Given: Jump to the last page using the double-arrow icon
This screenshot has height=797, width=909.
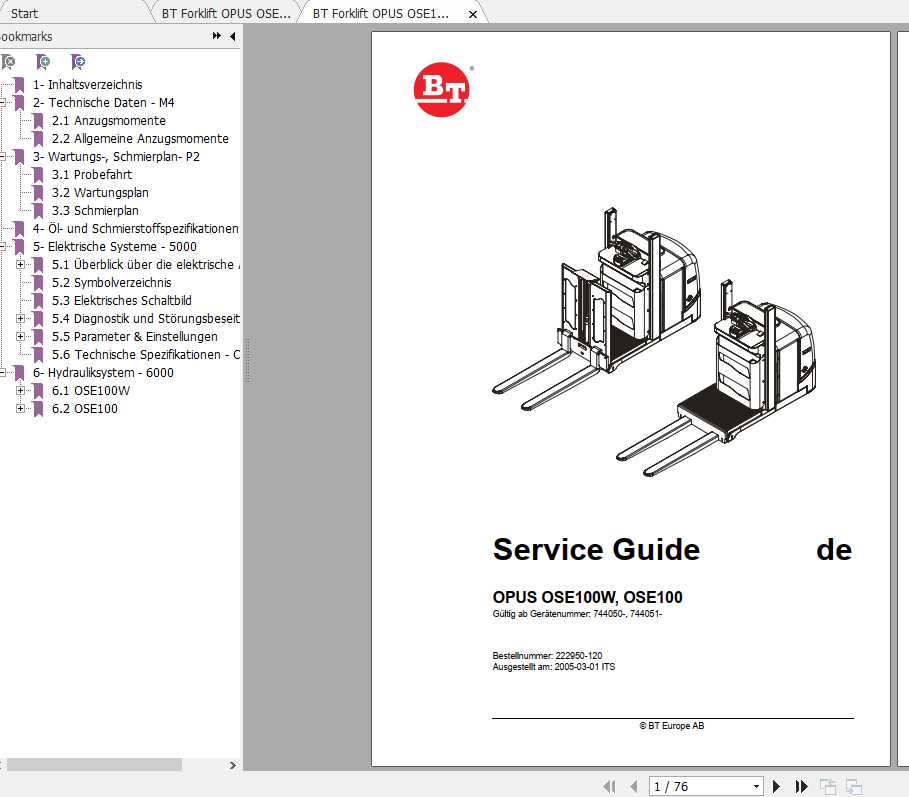Looking at the screenshot, I should pos(800,786).
